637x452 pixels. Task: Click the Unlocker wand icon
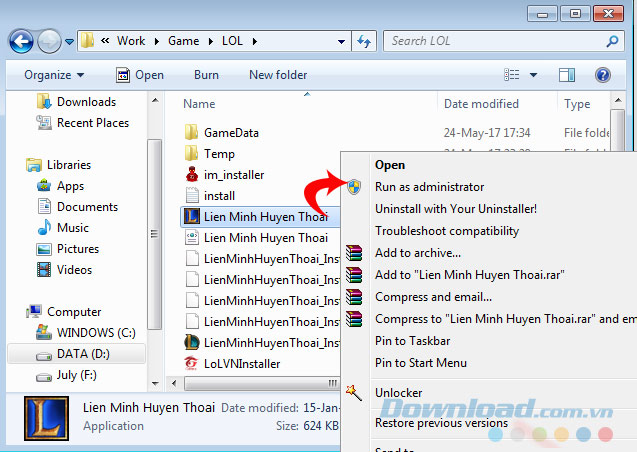(x=353, y=392)
